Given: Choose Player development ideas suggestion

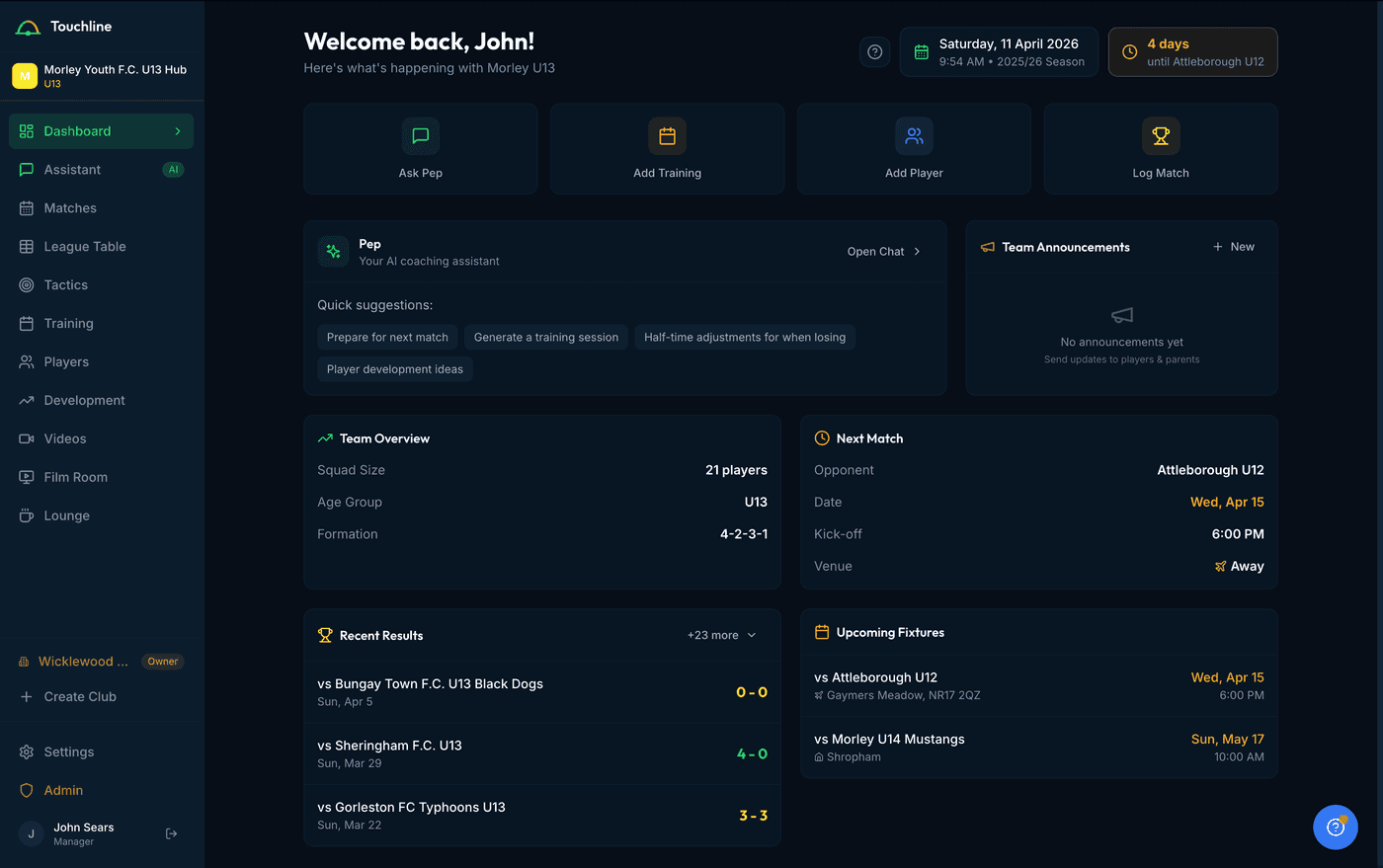Looking at the screenshot, I should (x=395, y=369).
